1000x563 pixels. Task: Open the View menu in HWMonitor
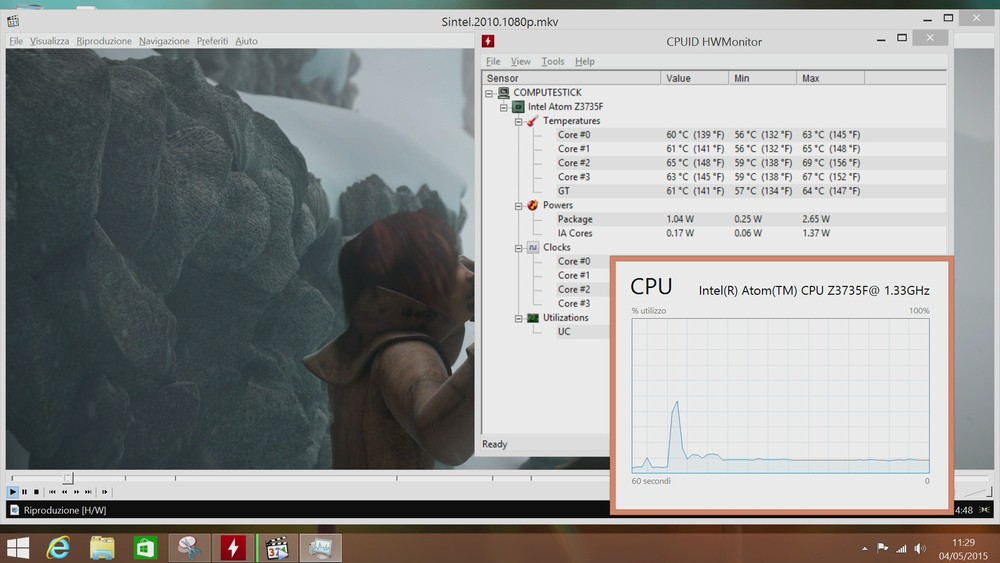coord(520,61)
